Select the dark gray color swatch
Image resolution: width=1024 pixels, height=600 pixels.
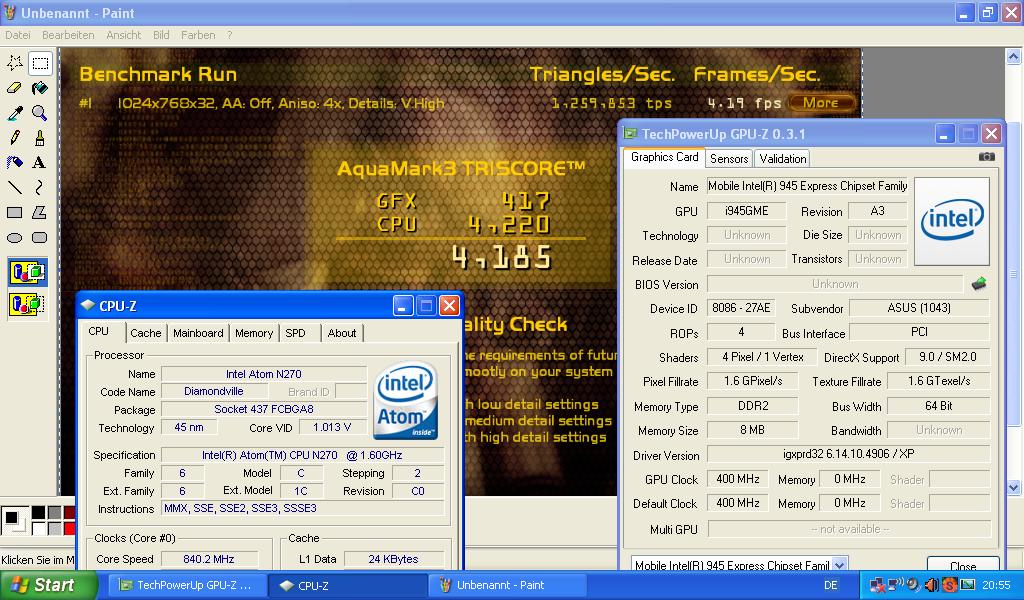(54, 513)
